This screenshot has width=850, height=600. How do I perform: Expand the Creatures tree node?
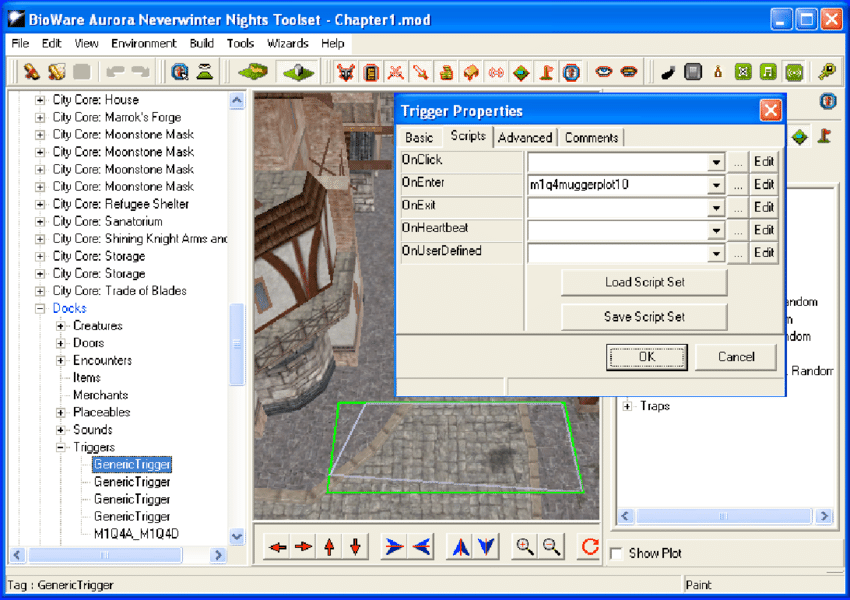pyautogui.click(x=61, y=326)
